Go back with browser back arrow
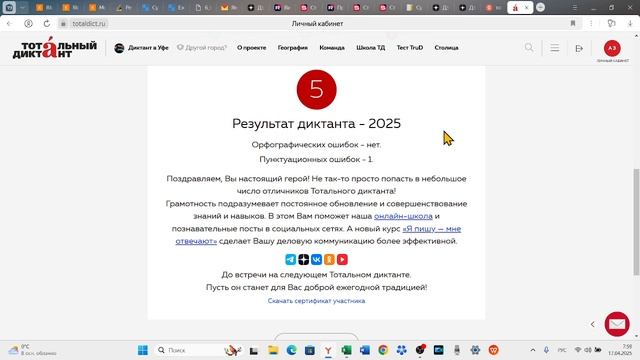This screenshot has height=360, width=640. [9, 24]
